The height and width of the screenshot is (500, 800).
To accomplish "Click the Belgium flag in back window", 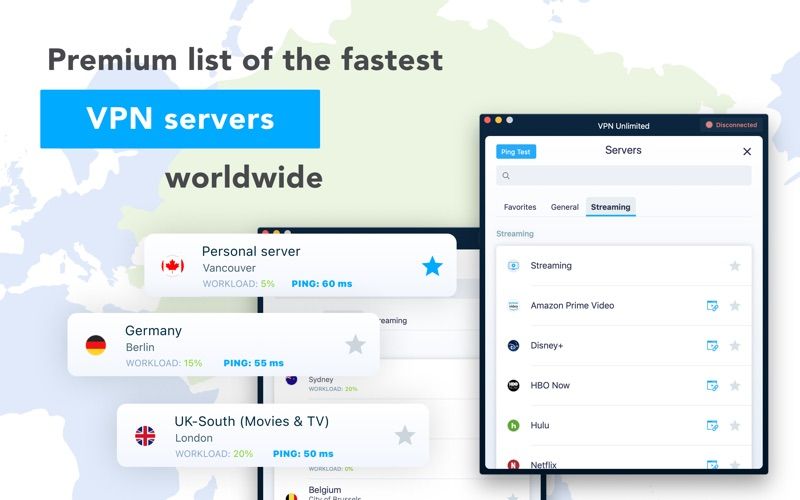I will pyautogui.click(x=291, y=496).
